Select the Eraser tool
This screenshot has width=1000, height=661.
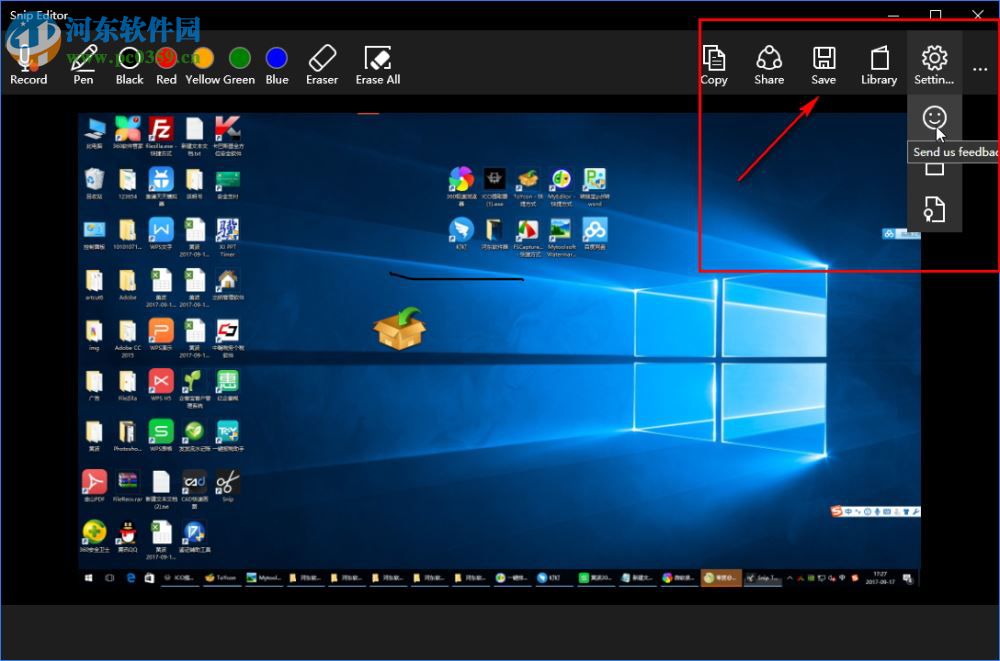point(322,64)
